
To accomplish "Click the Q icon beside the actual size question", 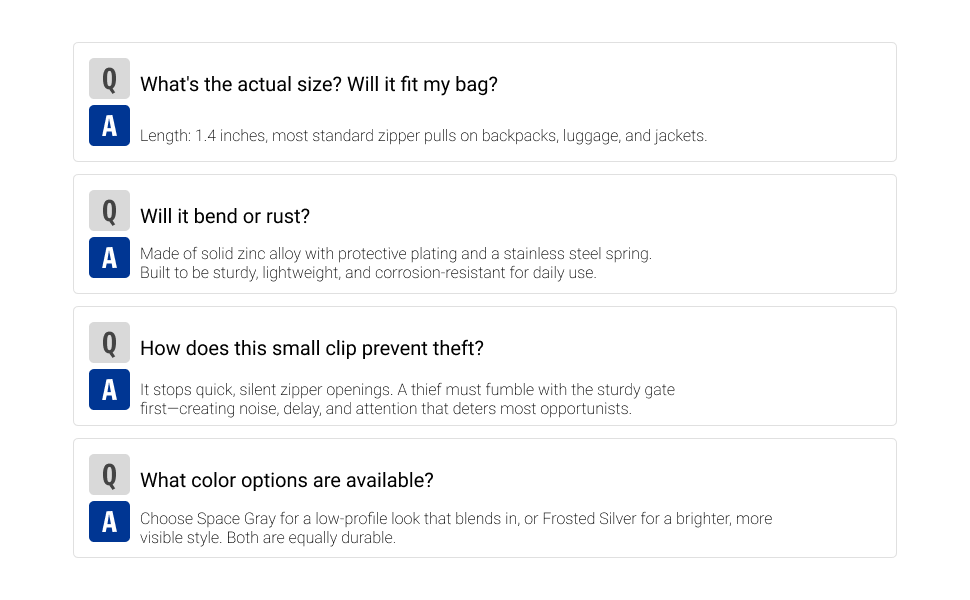I will [109, 79].
